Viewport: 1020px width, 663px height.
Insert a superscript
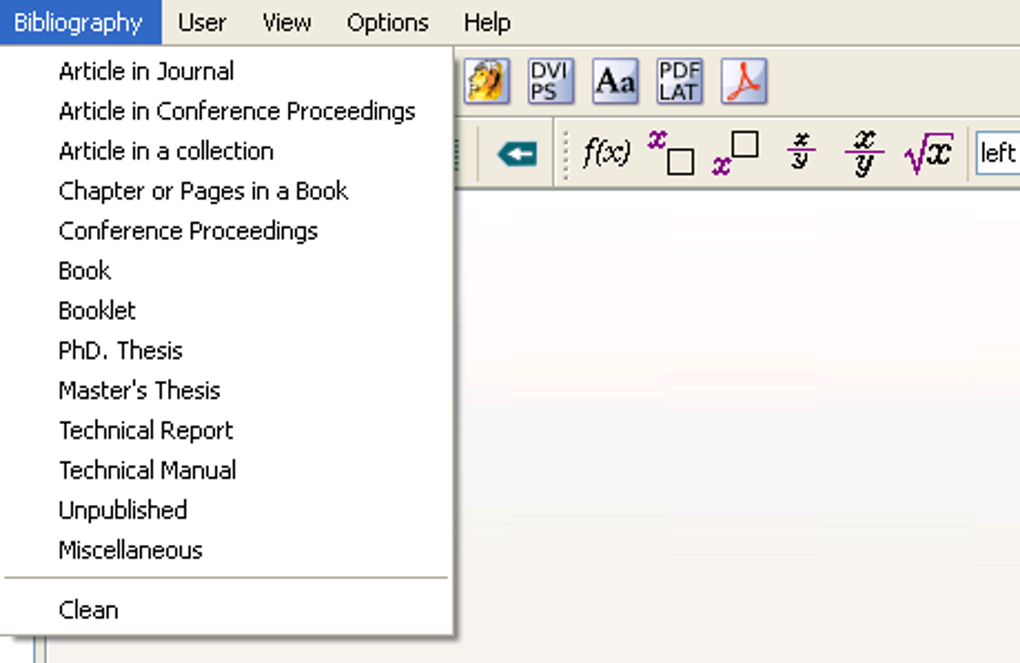tap(734, 154)
